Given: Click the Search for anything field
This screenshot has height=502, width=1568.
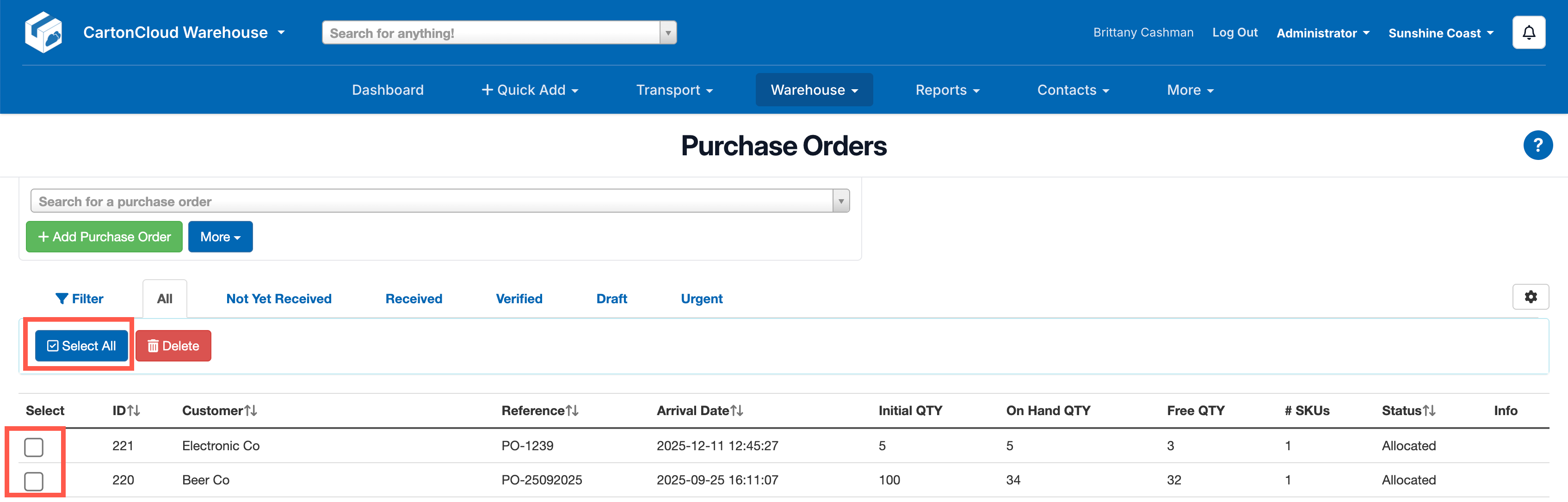Looking at the screenshot, I should point(491,33).
